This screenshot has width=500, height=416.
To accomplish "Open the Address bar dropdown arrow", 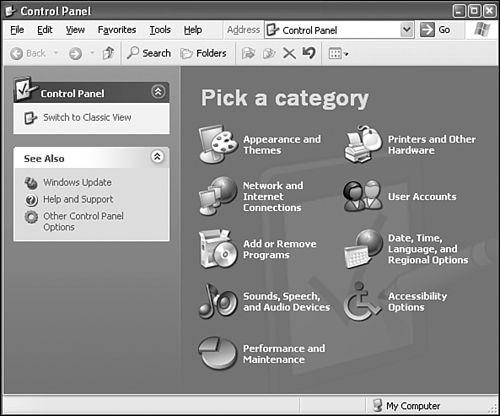I will point(407,30).
